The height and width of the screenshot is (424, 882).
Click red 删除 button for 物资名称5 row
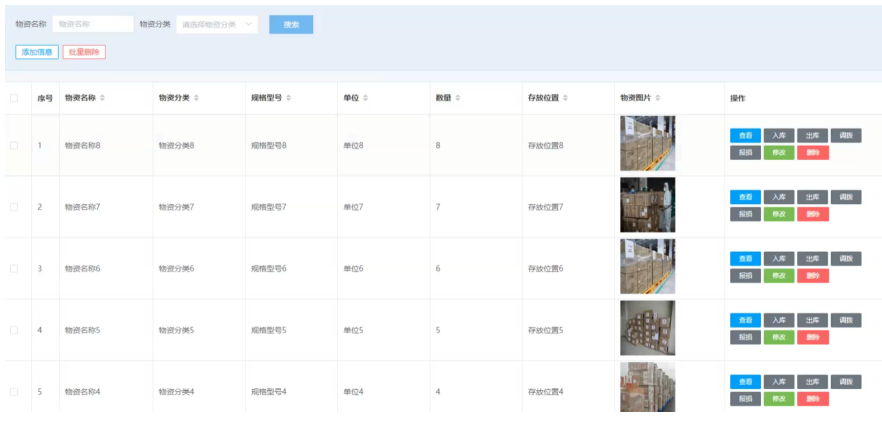pyautogui.click(x=813, y=337)
